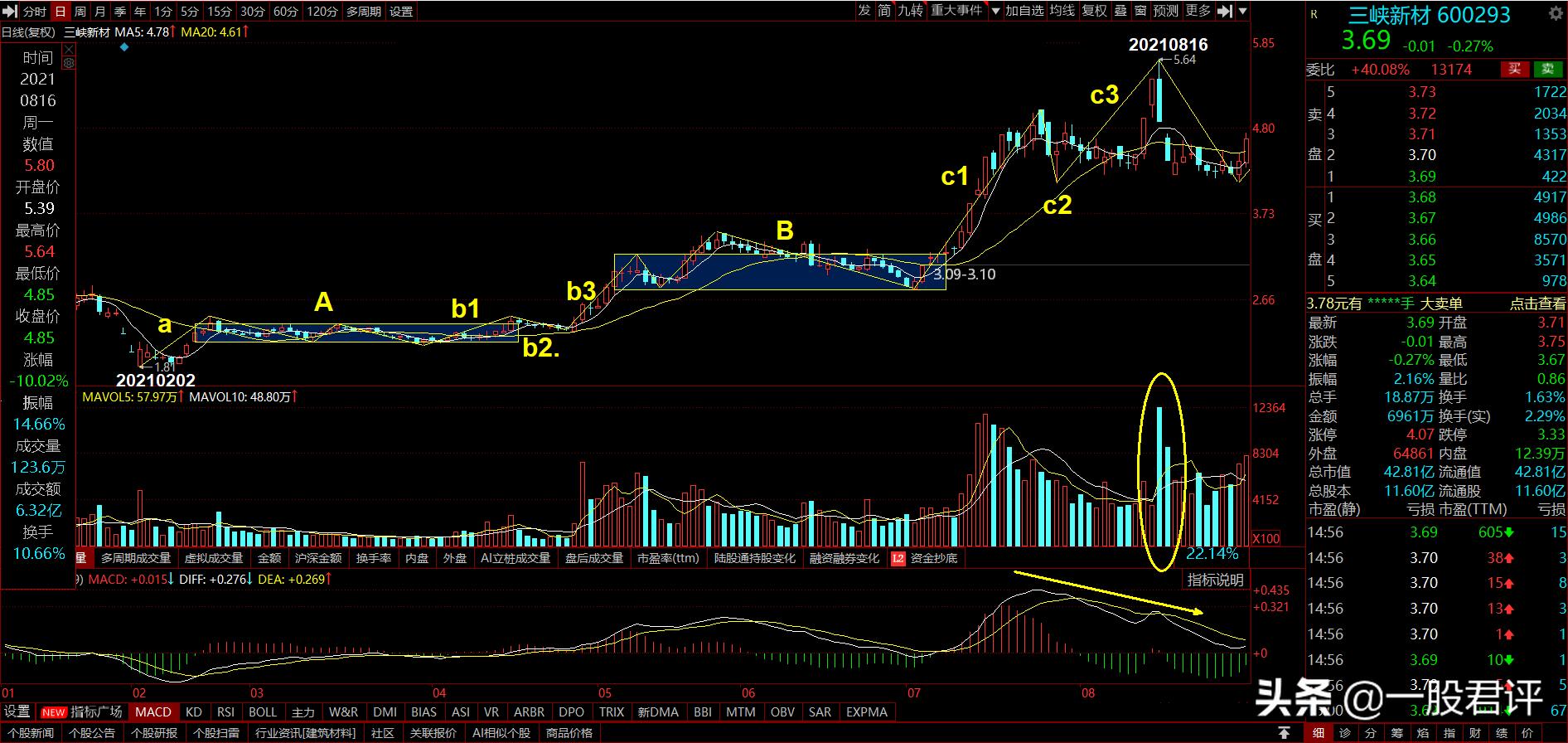This screenshot has height=743, width=1568.
Task: Click 点击查看 in large order row
Action: click(x=1537, y=304)
